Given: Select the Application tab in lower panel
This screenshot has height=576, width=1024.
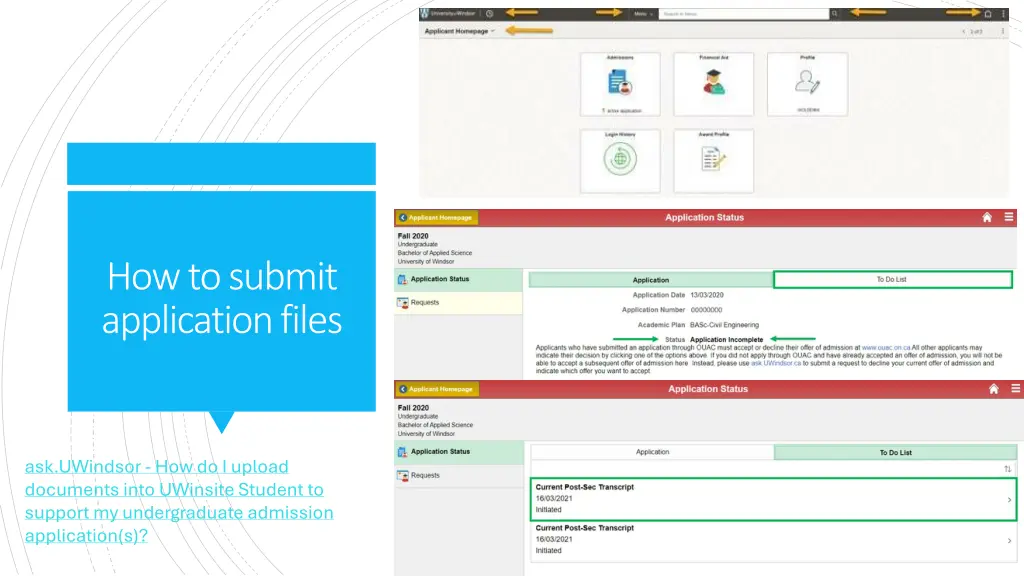Looking at the screenshot, I should tap(652, 452).
